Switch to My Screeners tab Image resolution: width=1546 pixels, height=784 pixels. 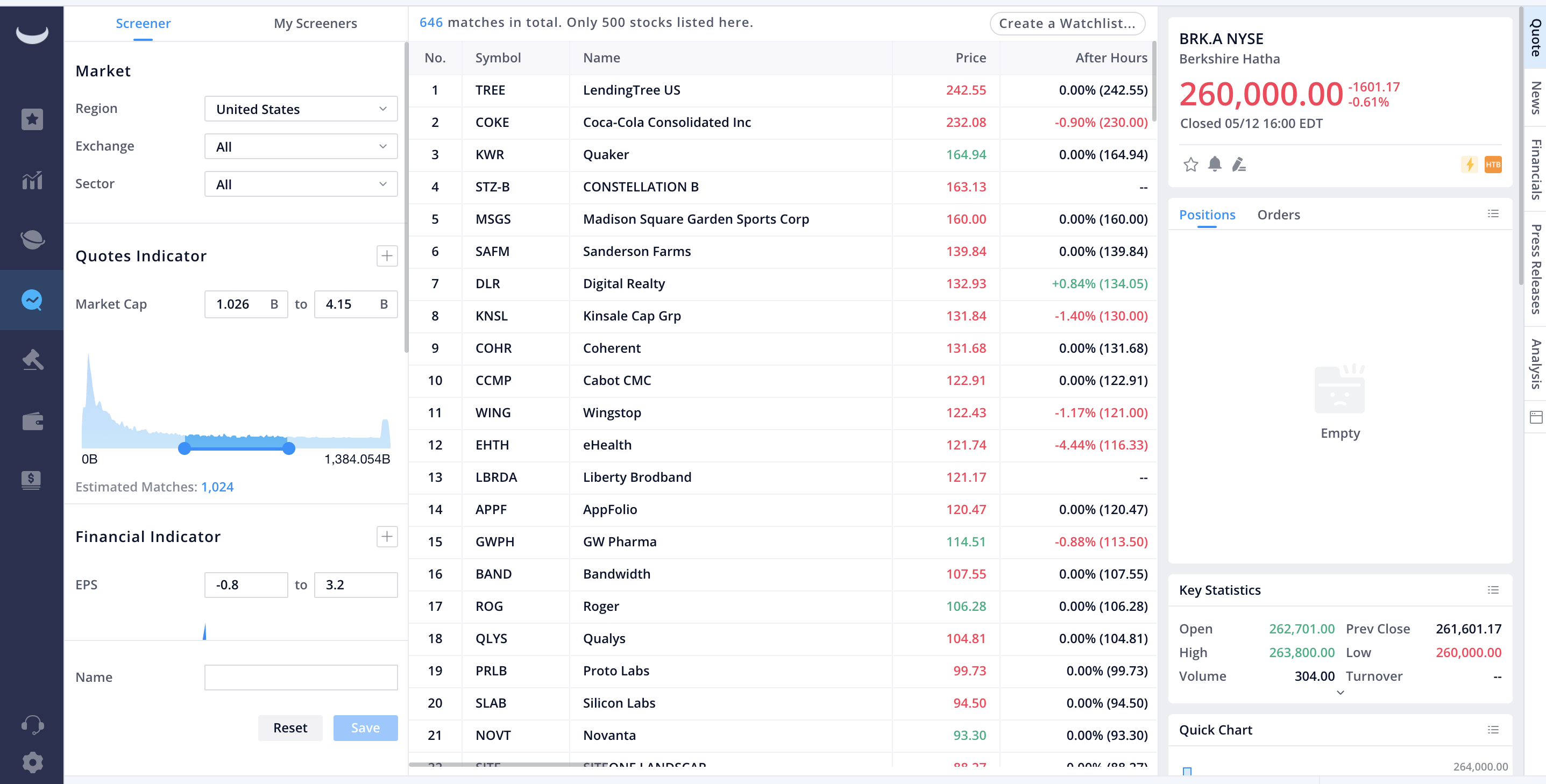[x=315, y=24]
